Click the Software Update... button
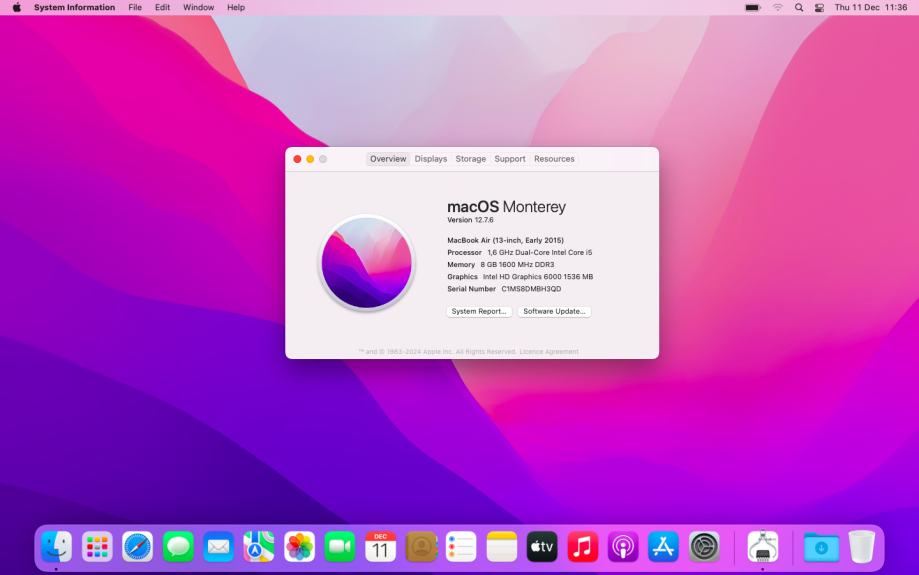This screenshot has height=575, width=919. pyautogui.click(x=554, y=312)
